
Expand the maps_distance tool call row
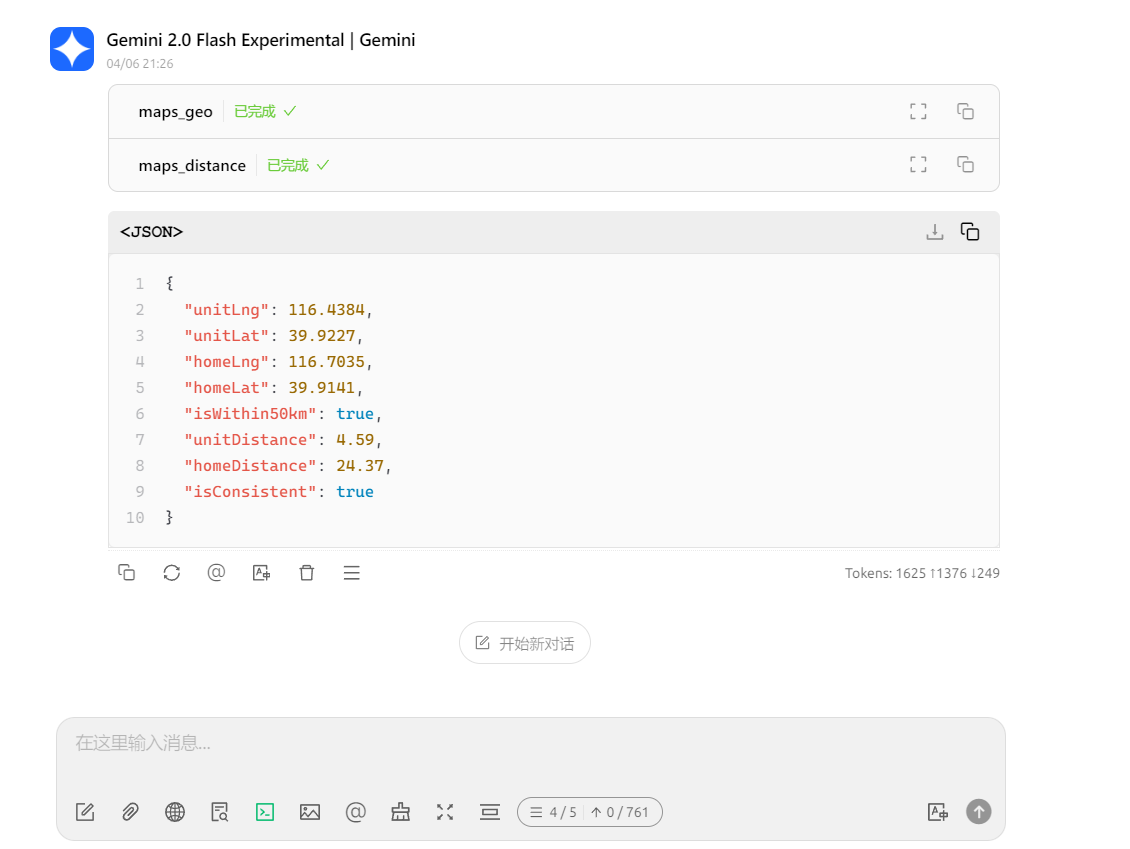pos(553,165)
